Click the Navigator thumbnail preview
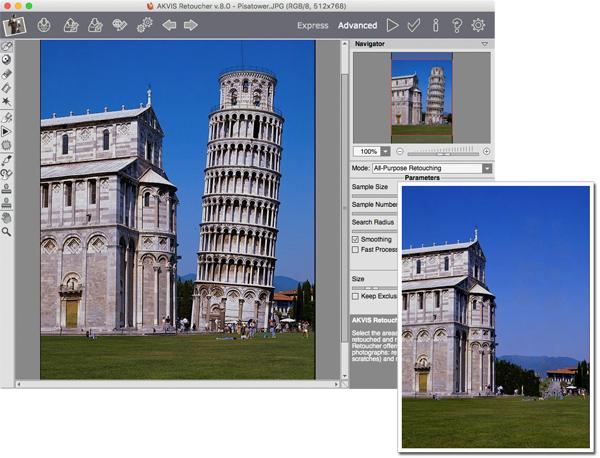 click(422, 98)
